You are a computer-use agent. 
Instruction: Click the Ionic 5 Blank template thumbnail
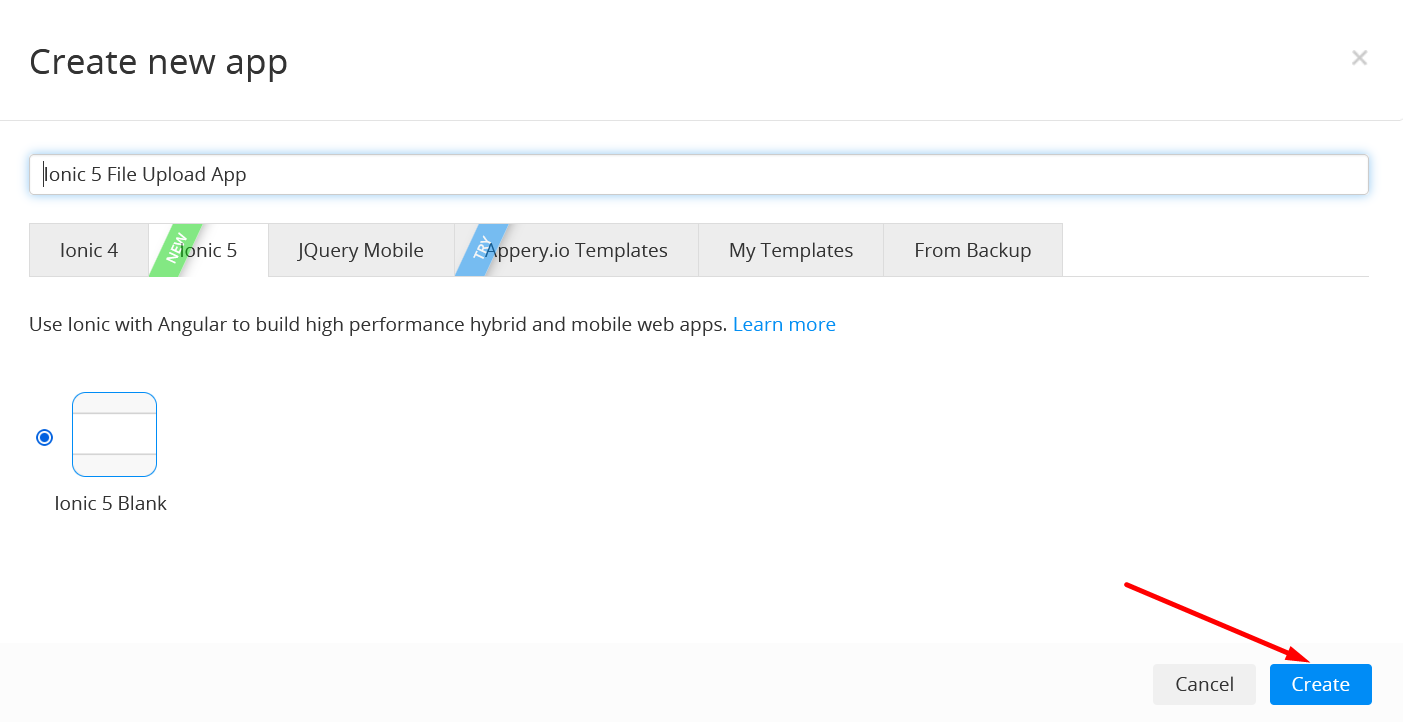114,434
